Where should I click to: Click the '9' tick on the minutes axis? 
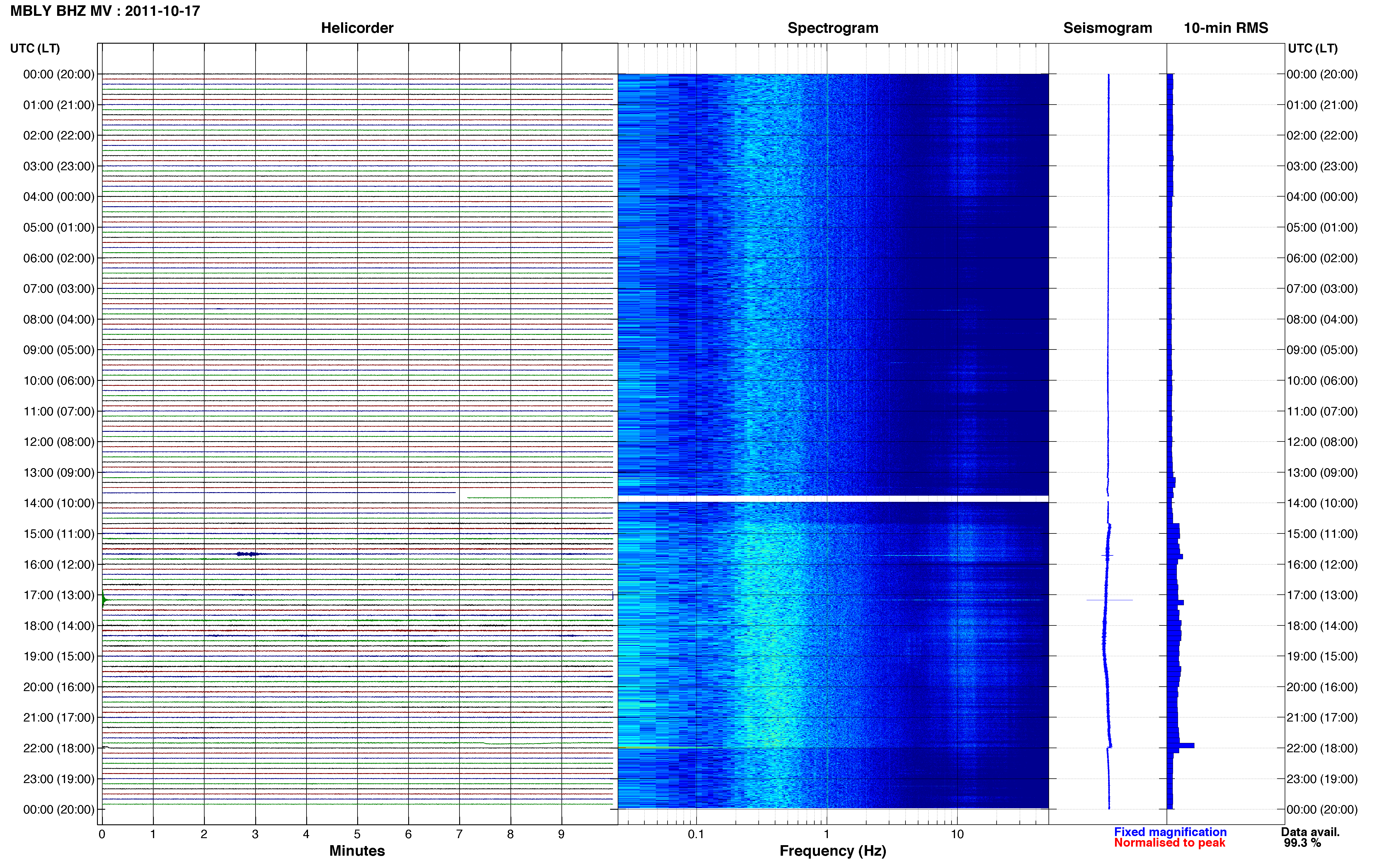point(561,834)
